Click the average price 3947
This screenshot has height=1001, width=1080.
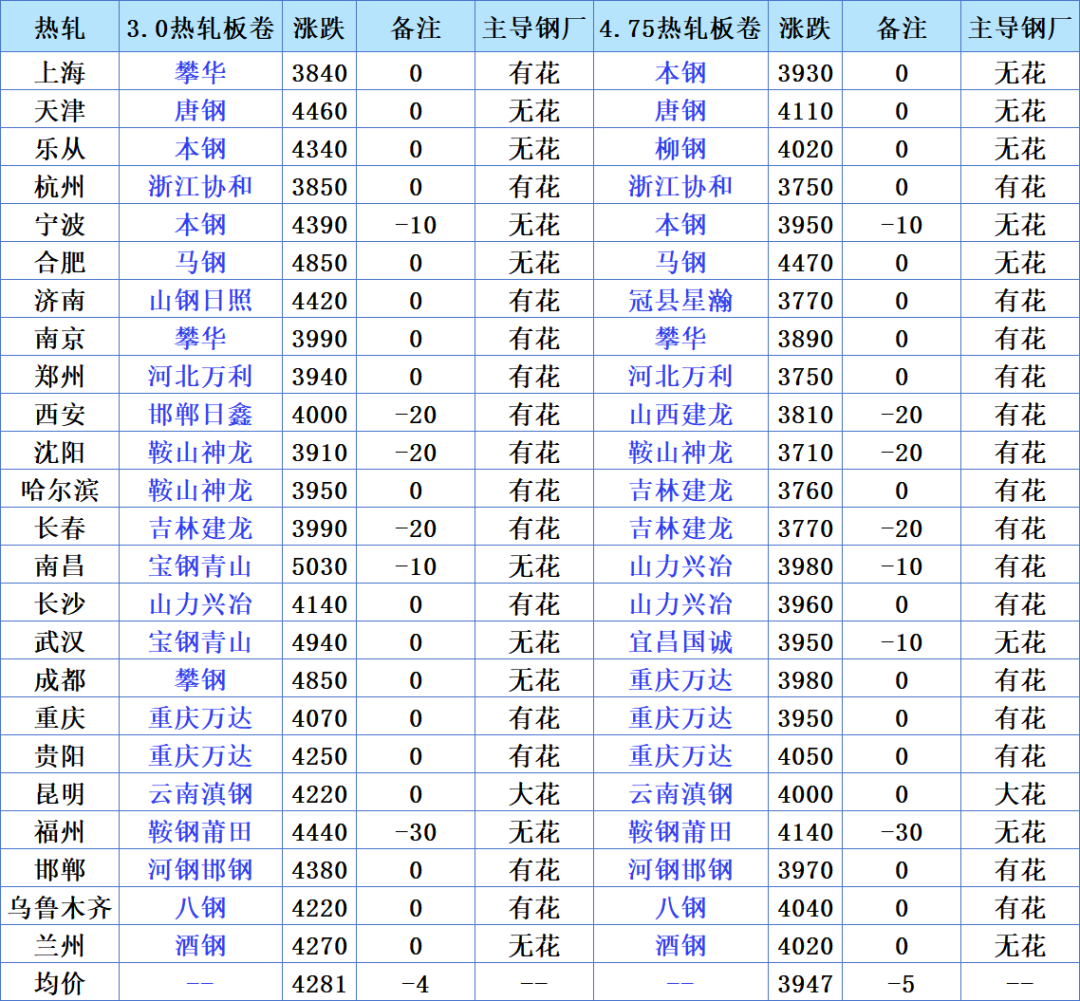[805, 984]
